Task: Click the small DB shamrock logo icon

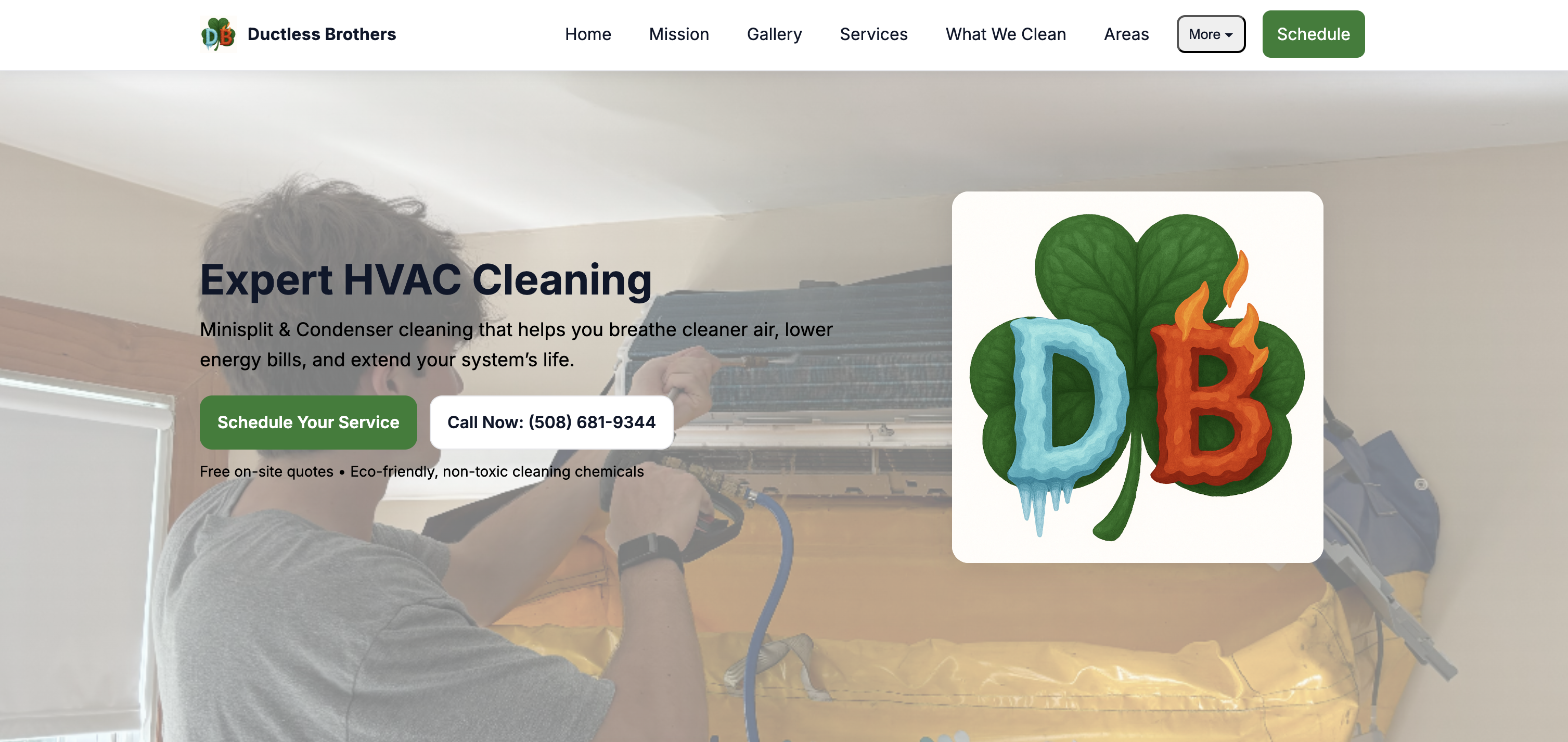Action: pos(217,34)
